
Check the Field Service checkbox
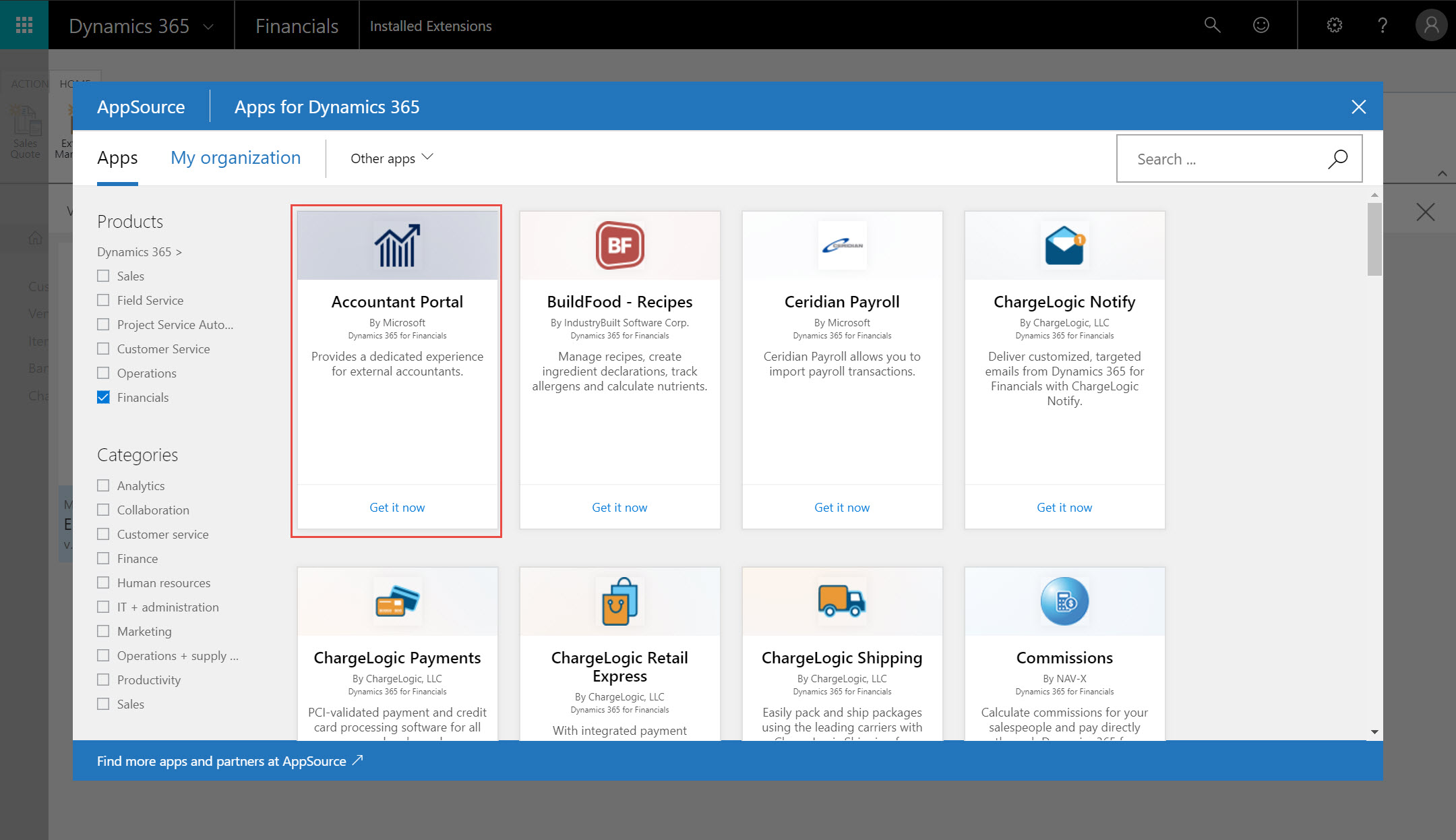(103, 300)
